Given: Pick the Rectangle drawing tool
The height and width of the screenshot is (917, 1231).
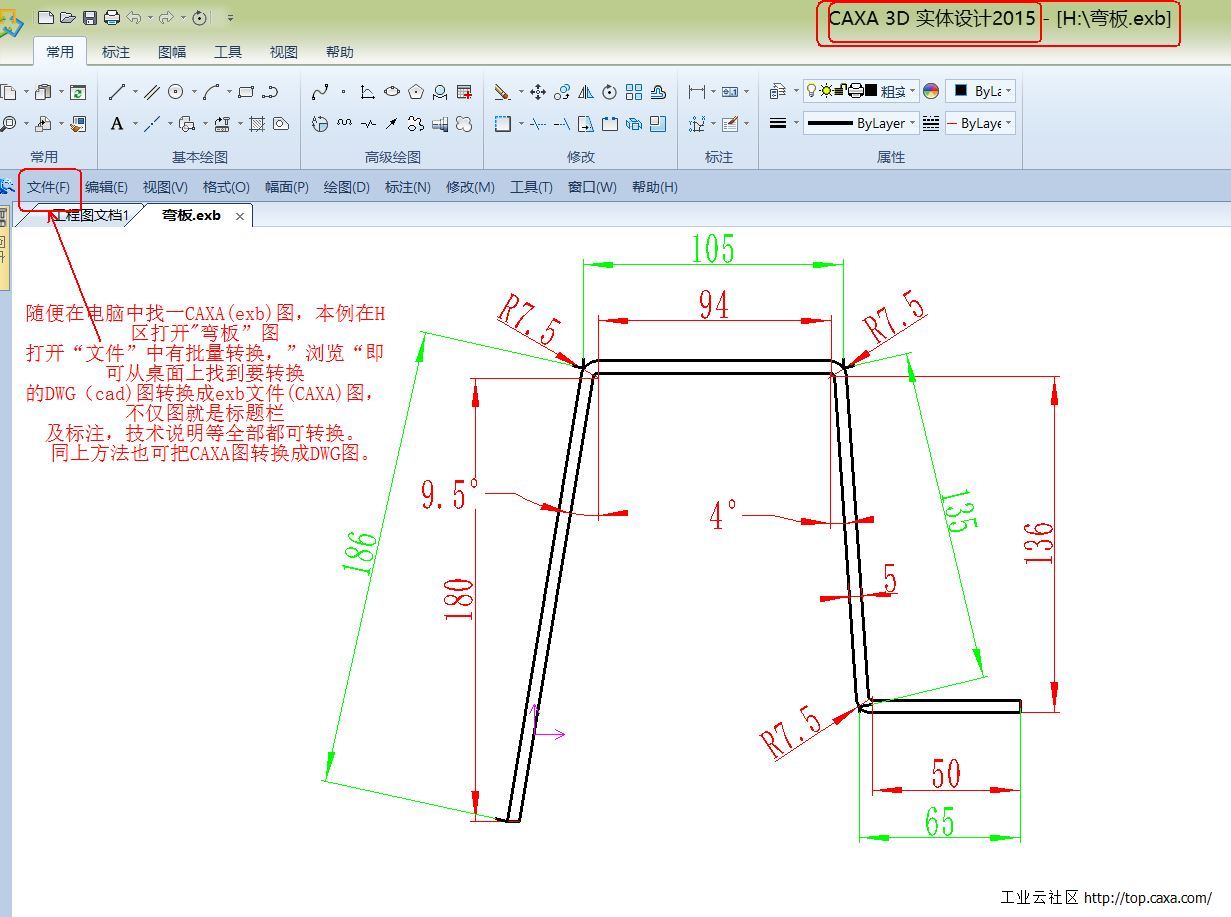Looking at the screenshot, I should [246, 92].
